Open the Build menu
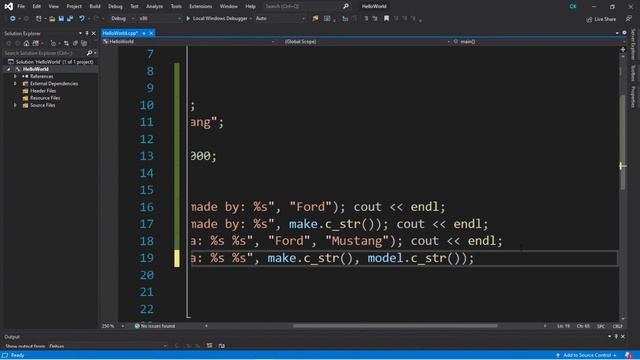 95,6
